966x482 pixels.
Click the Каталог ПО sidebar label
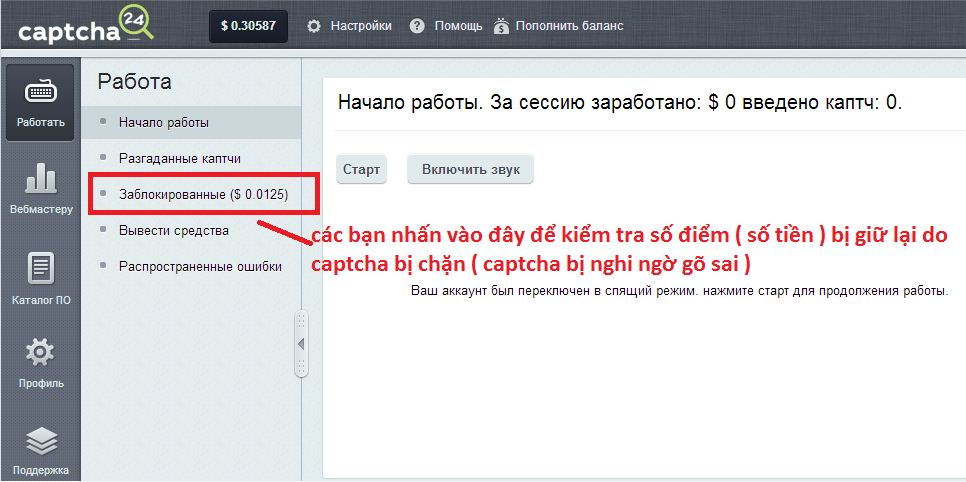coord(41,301)
